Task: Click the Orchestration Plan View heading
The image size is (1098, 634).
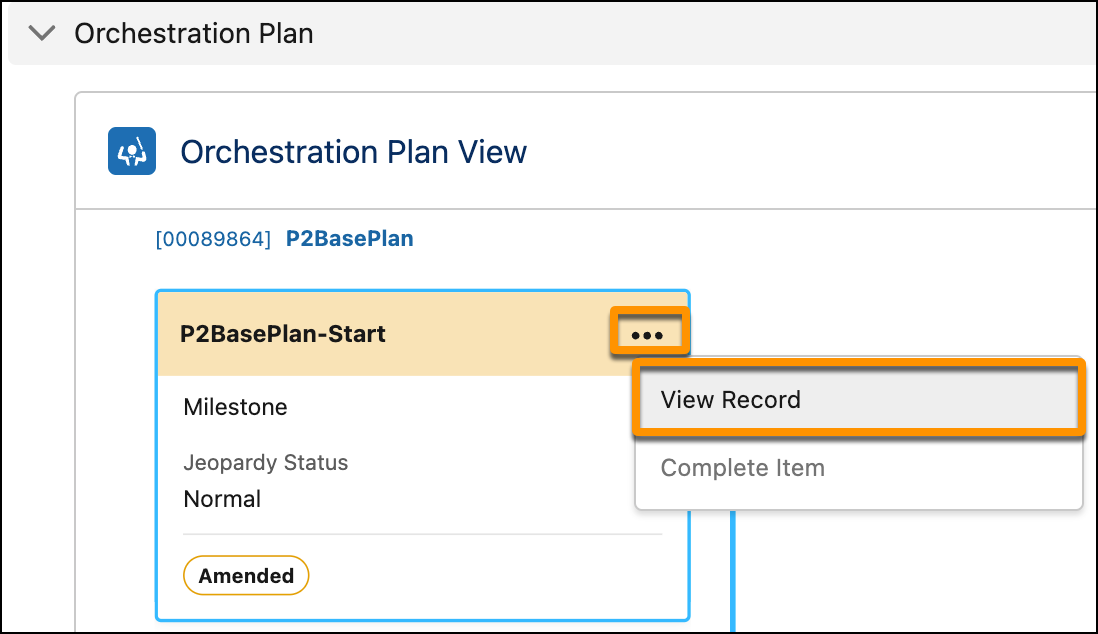Action: tap(353, 151)
